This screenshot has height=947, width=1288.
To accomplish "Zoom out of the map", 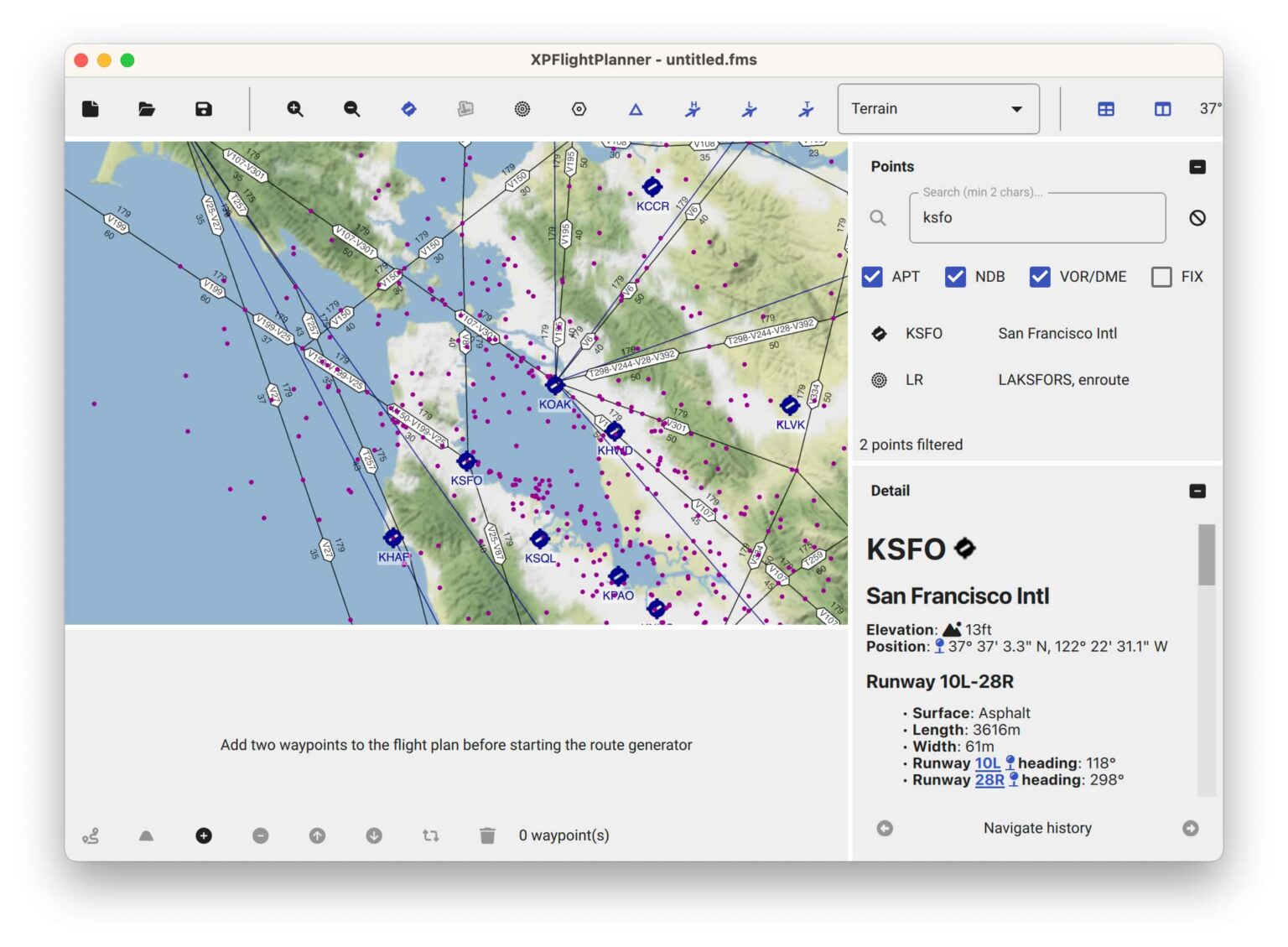I will coord(352,109).
